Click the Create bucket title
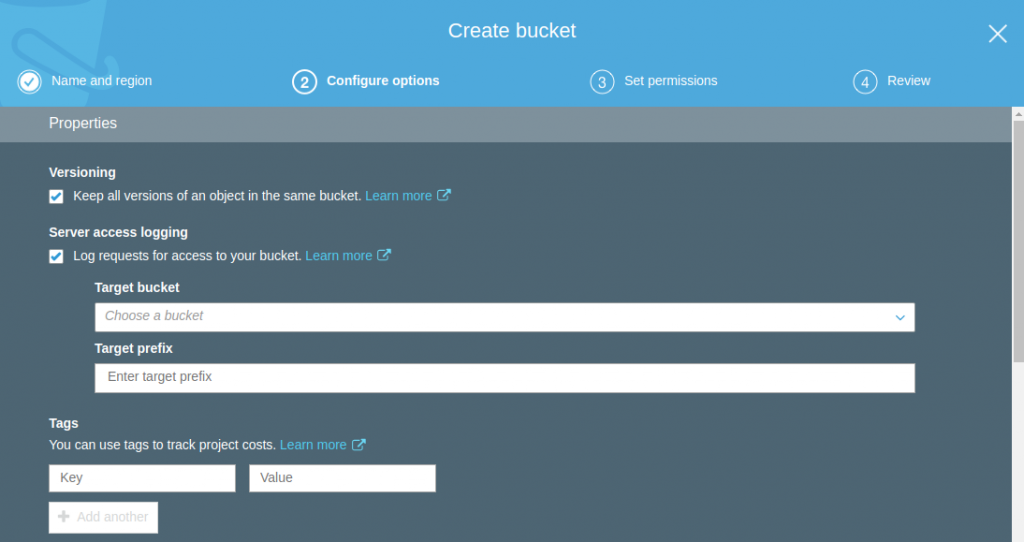1024x542 pixels. [512, 31]
